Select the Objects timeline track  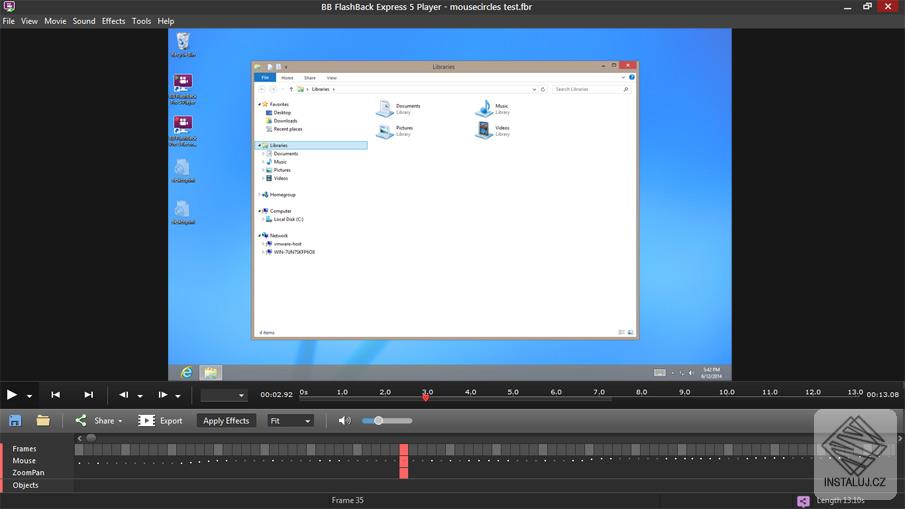click(25, 485)
